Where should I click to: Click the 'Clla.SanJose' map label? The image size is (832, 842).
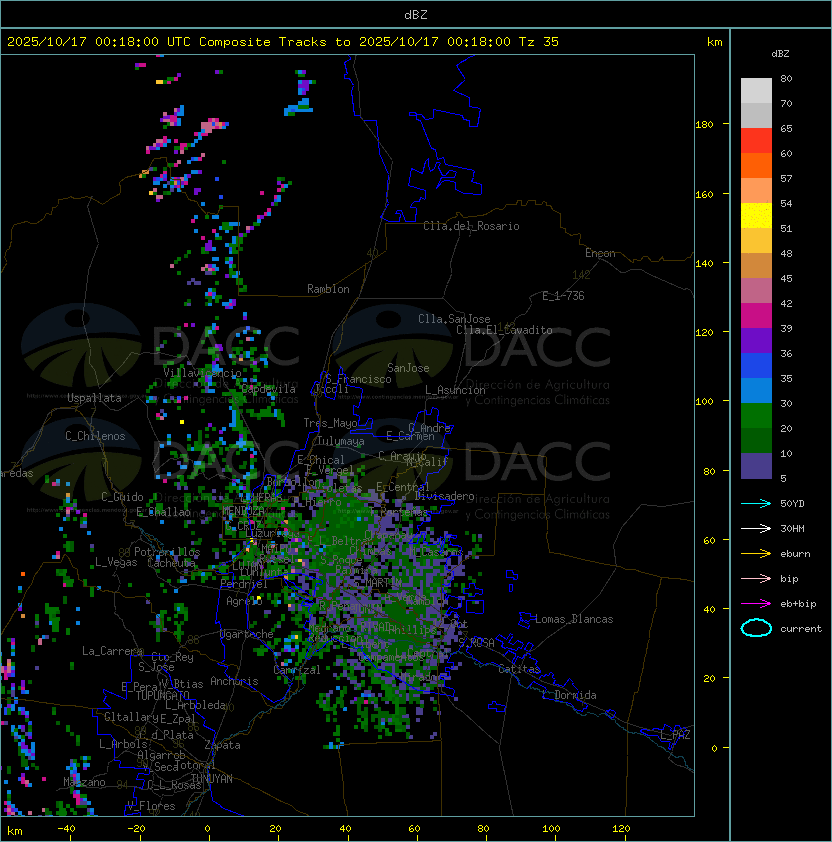454,319
